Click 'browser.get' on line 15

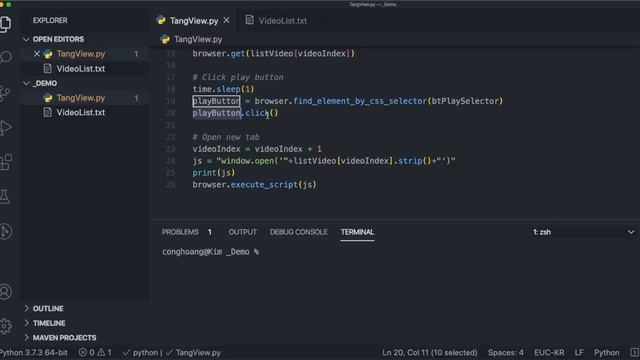point(218,53)
